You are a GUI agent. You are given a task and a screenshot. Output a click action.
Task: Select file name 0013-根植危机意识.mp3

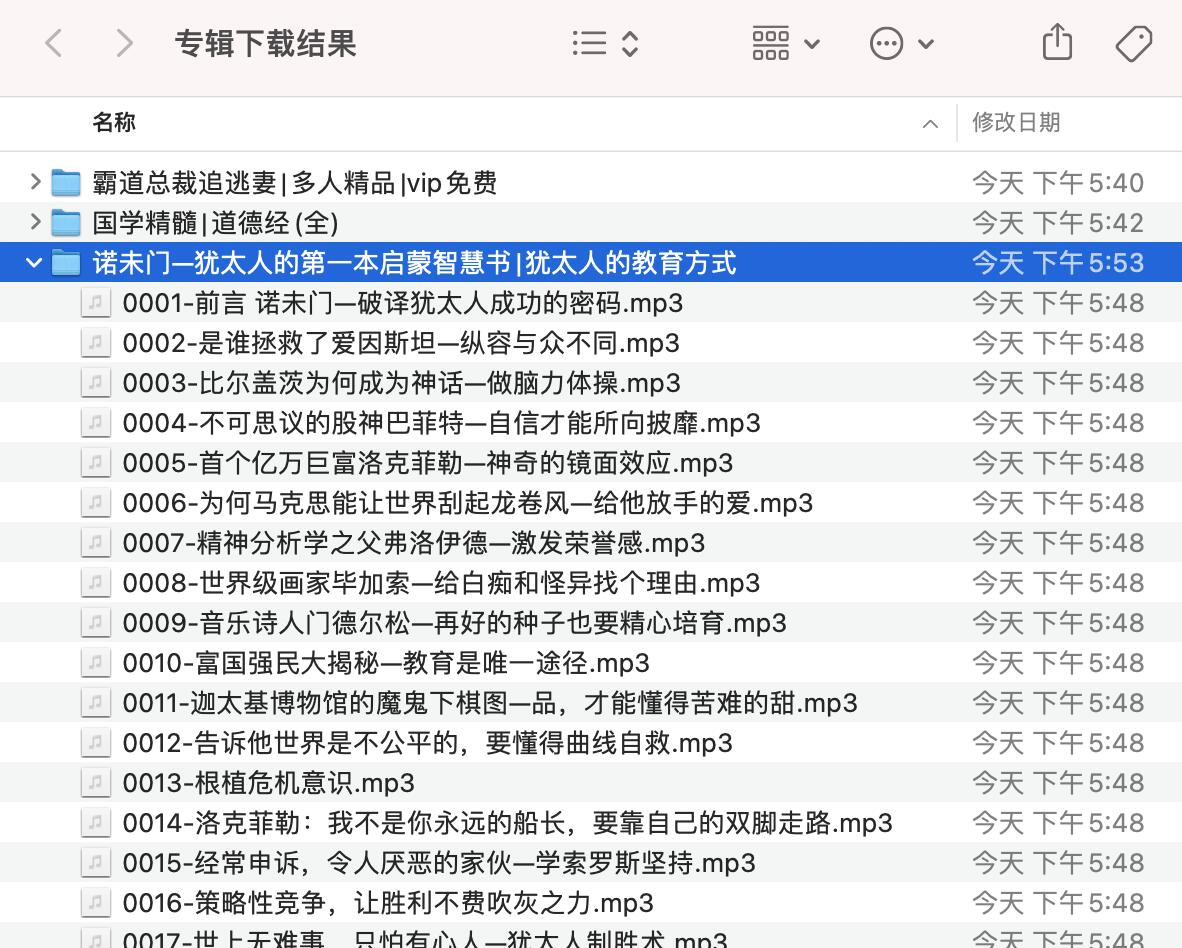coord(268,782)
